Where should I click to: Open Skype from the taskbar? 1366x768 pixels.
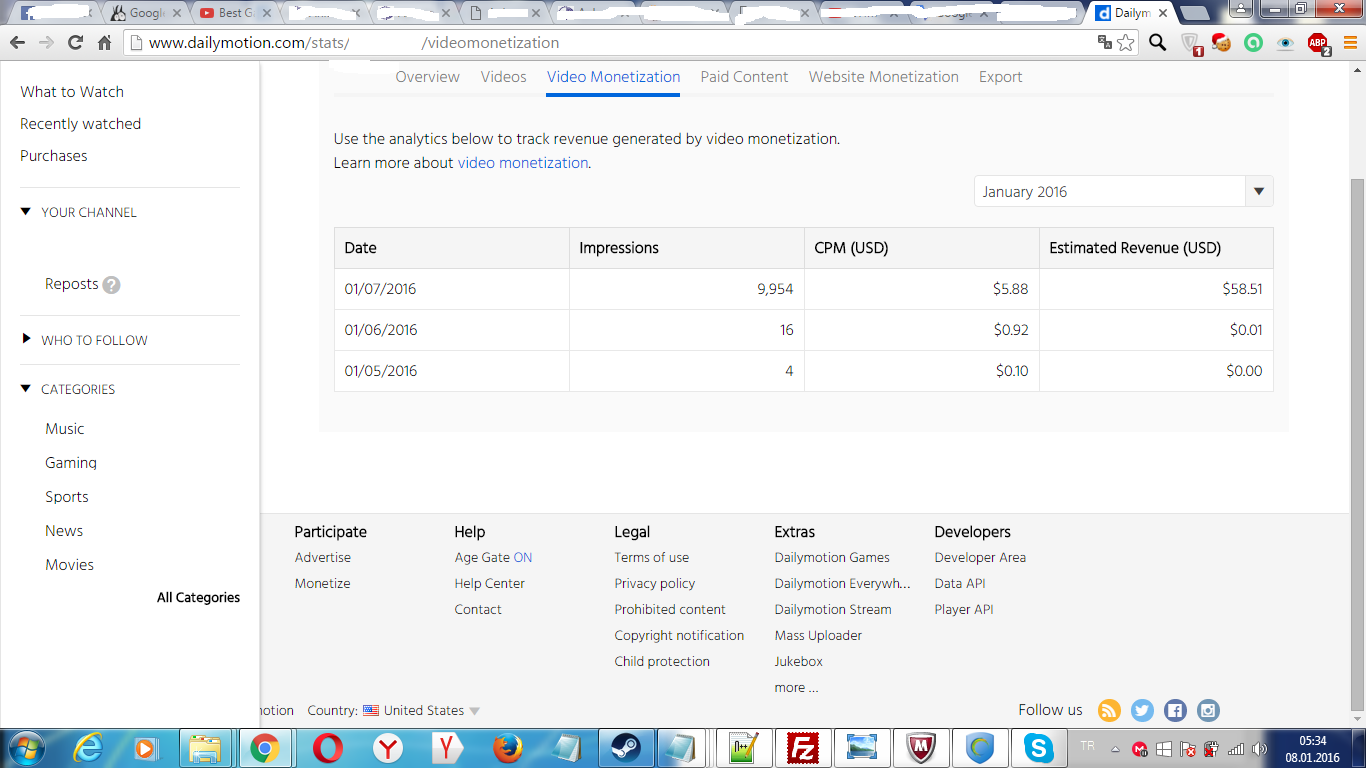(1038, 748)
